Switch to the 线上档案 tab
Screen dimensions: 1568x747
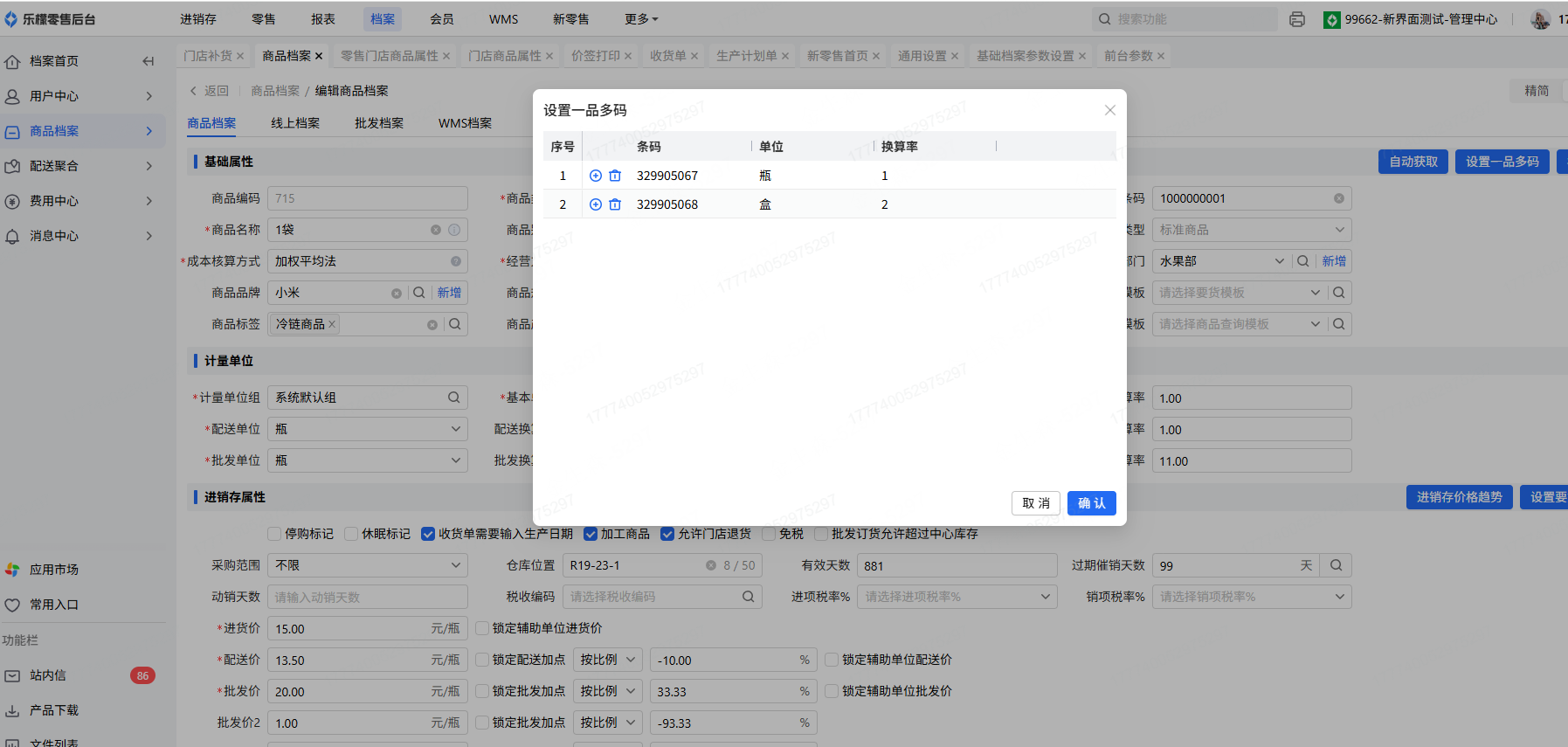(295, 123)
